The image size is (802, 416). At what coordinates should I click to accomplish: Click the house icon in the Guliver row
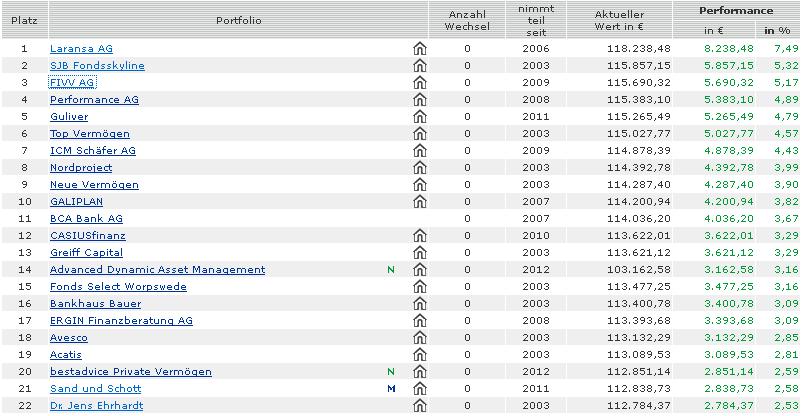[420, 116]
